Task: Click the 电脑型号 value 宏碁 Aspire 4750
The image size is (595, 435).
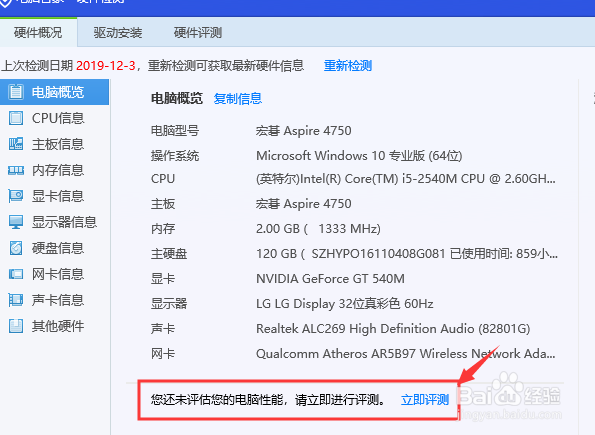Action: pos(304,131)
